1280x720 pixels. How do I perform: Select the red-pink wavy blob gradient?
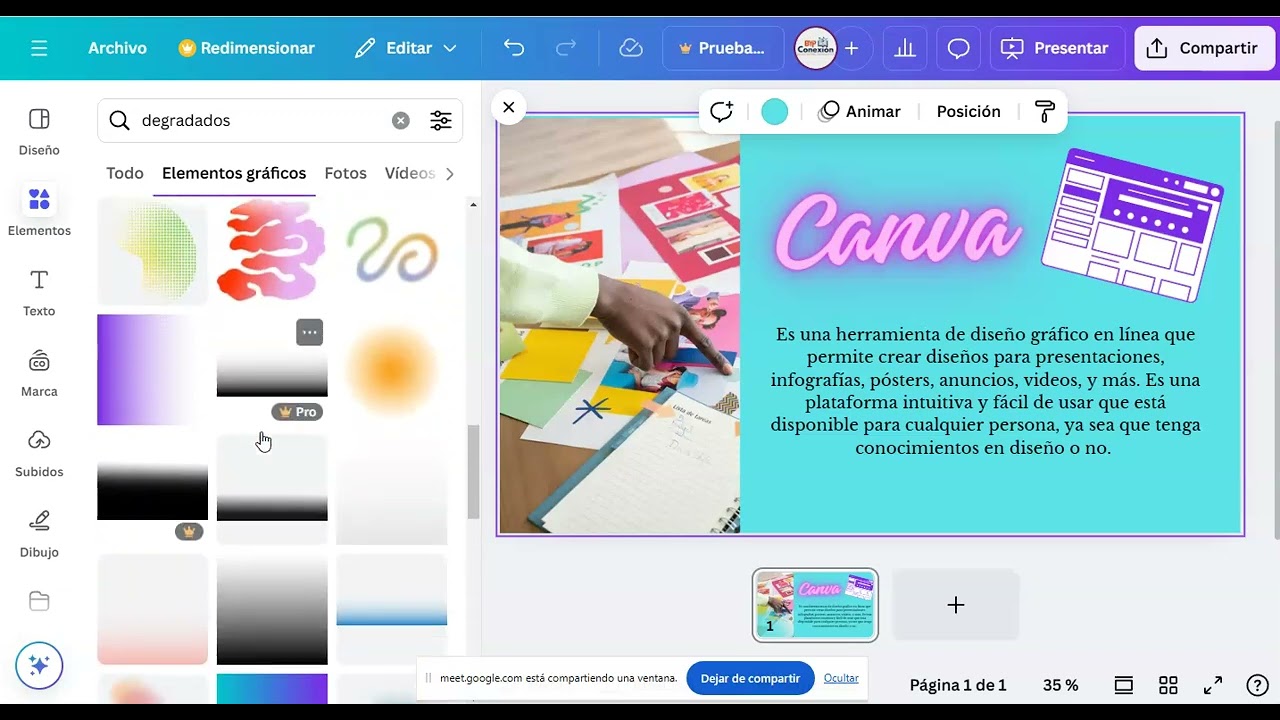point(272,250)
